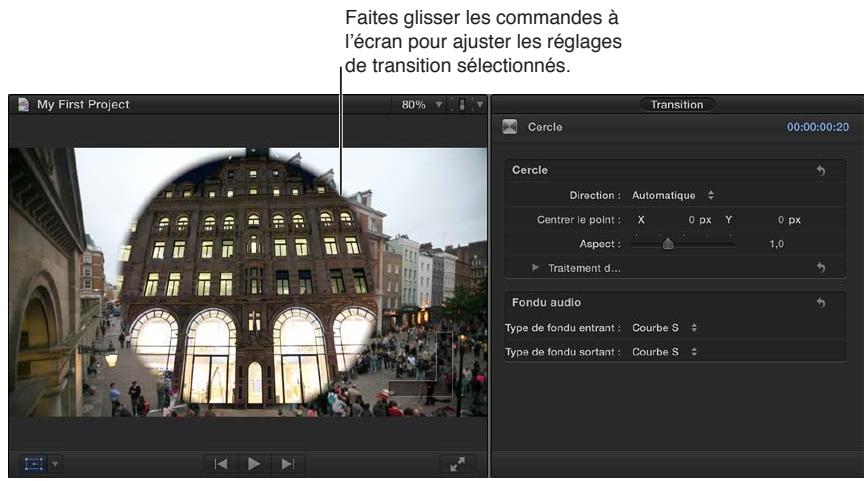This screenshot has width=867, height=481.
Task: Open Type de fondu sortant popup
Action: pyautogui.click(x=664, y=352)
